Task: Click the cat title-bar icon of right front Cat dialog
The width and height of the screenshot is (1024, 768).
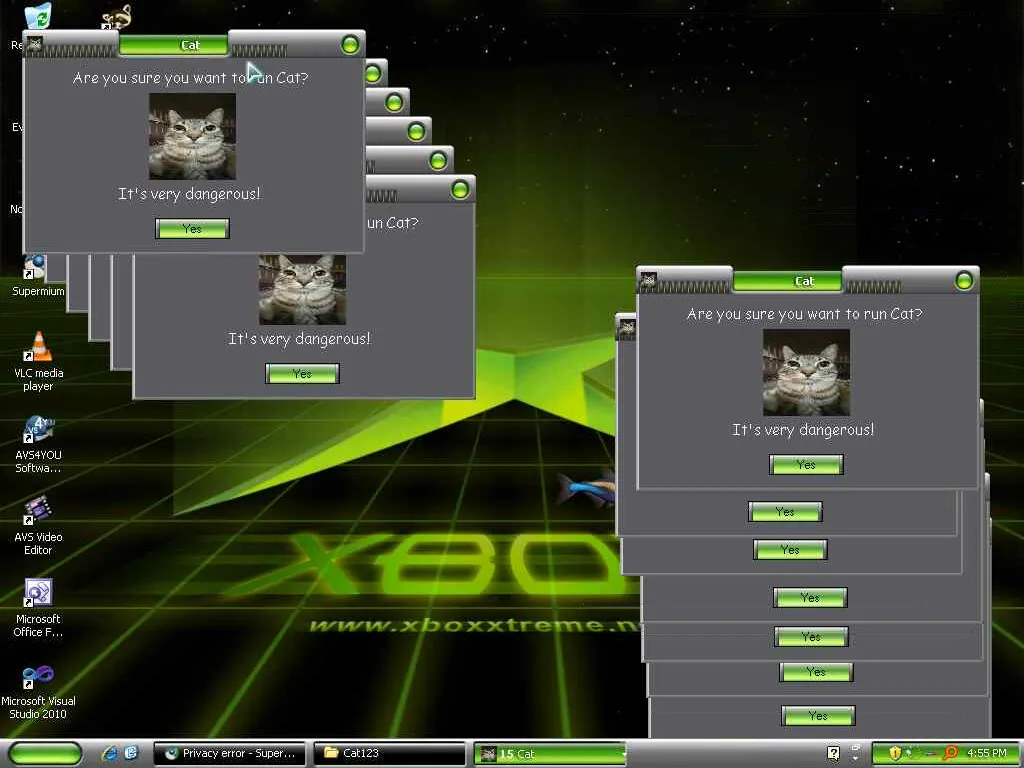Action: pos(648,280)
